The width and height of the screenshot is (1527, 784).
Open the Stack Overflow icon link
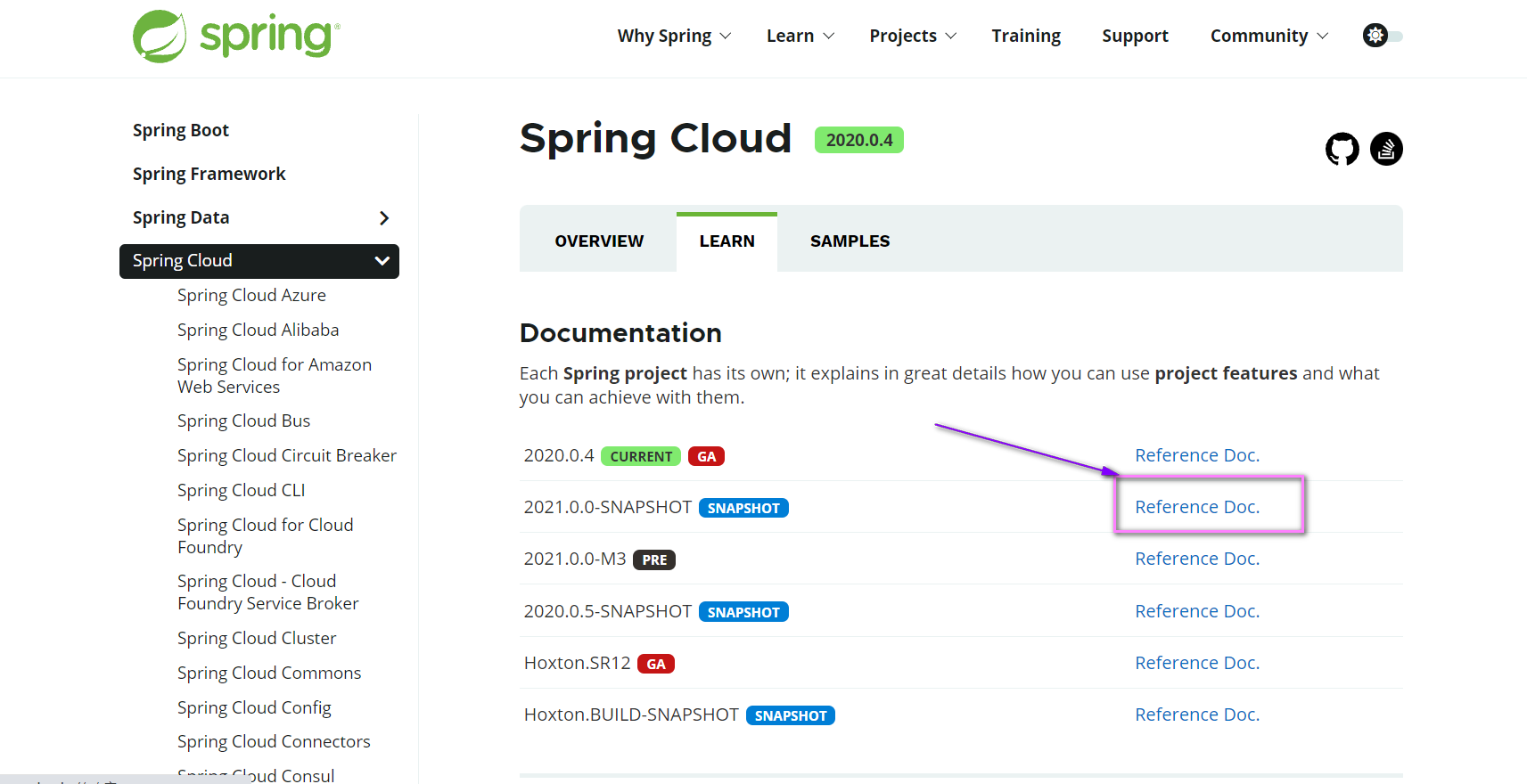(x=1386, y=149)
